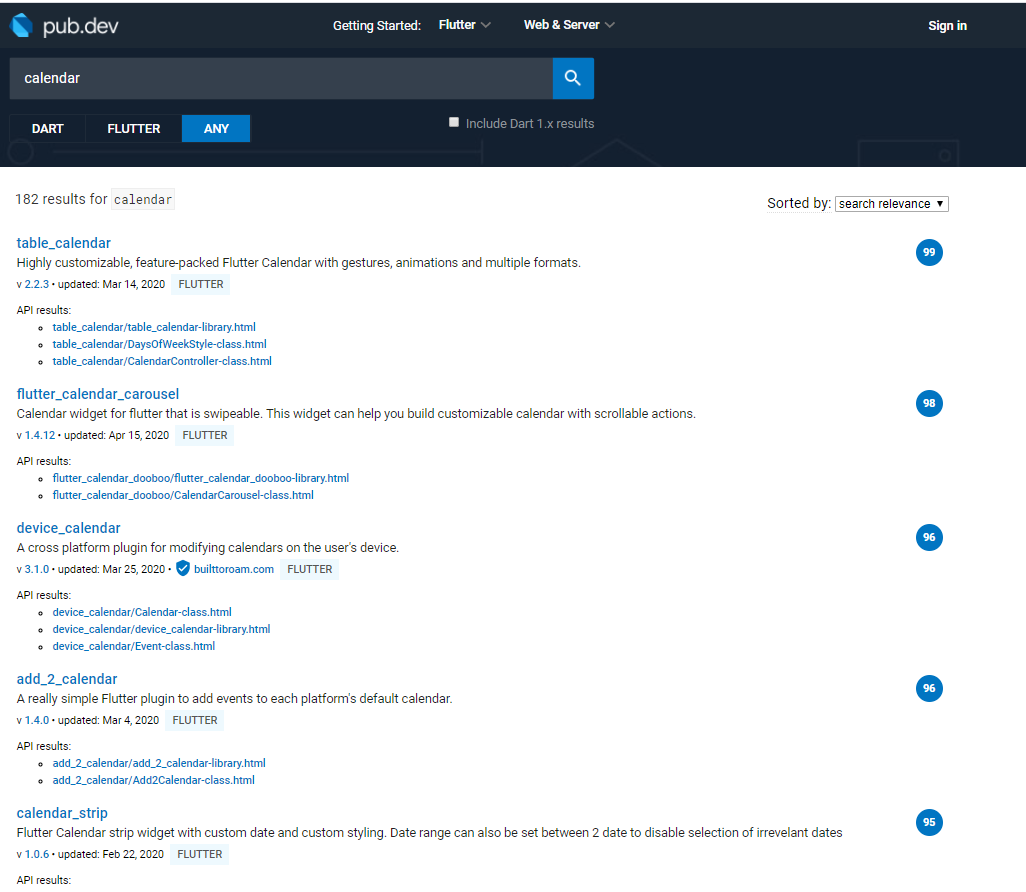This screenshot has height=892, width=1026.
Task: Open table_calendar version 2.2.3 link
Action: click(37, 284)
